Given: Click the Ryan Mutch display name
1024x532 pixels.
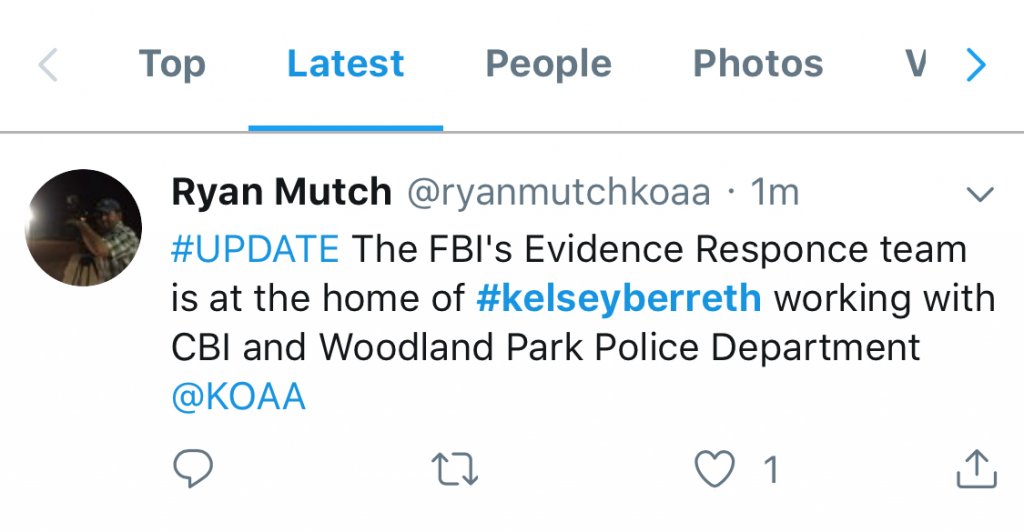Looking at the screenshot, I should coord(281,192).
